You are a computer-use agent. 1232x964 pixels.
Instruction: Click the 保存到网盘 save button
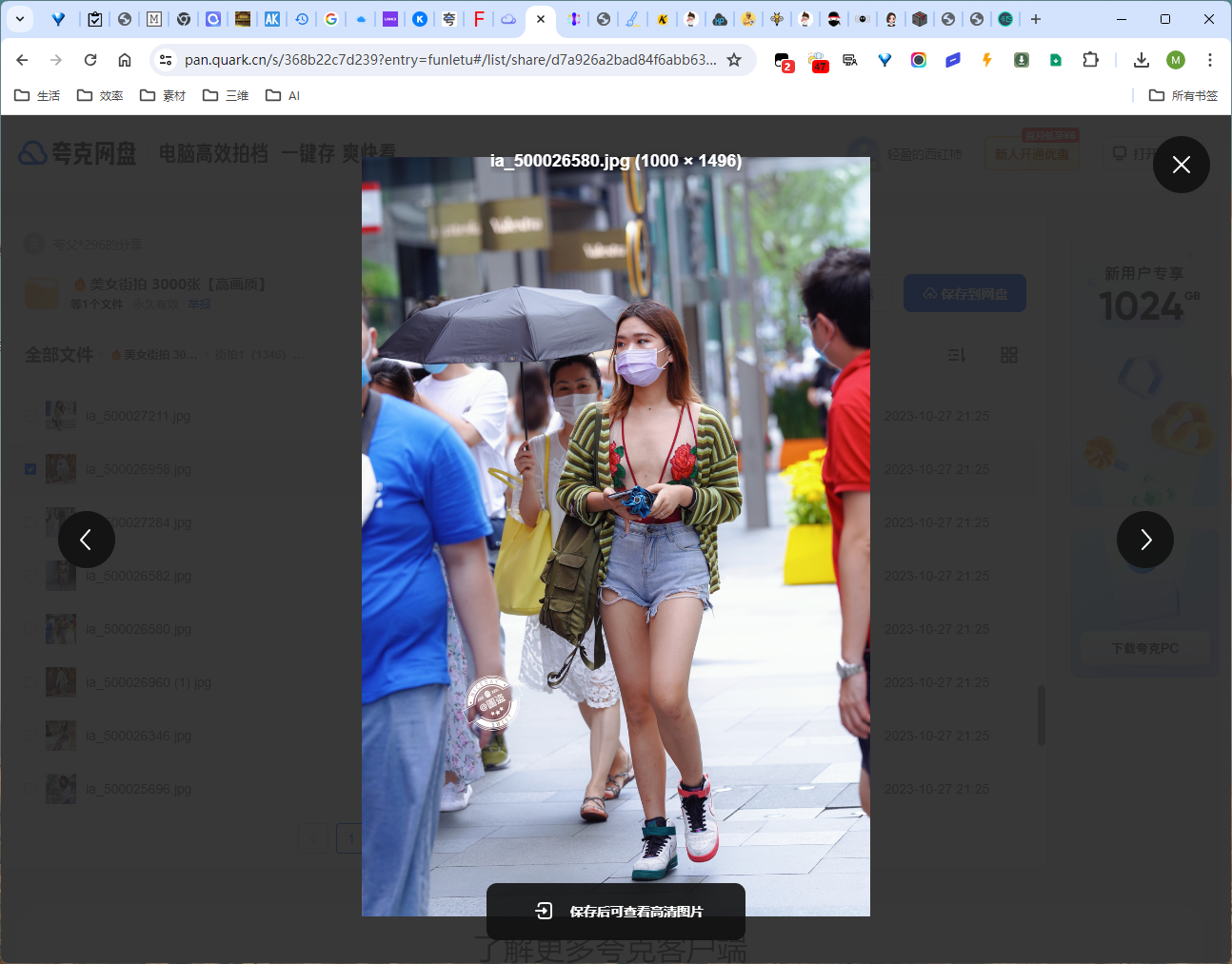(964, 294)
